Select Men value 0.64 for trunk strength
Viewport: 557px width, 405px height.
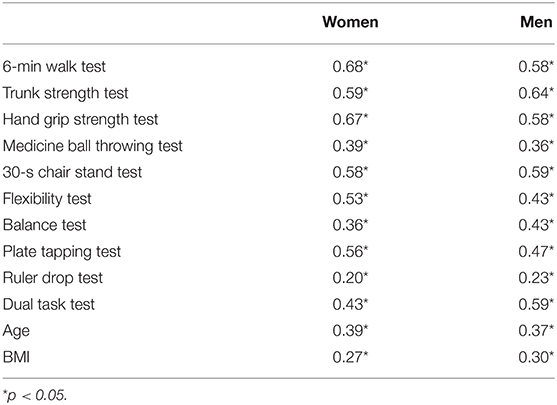(x=536, y=93)
